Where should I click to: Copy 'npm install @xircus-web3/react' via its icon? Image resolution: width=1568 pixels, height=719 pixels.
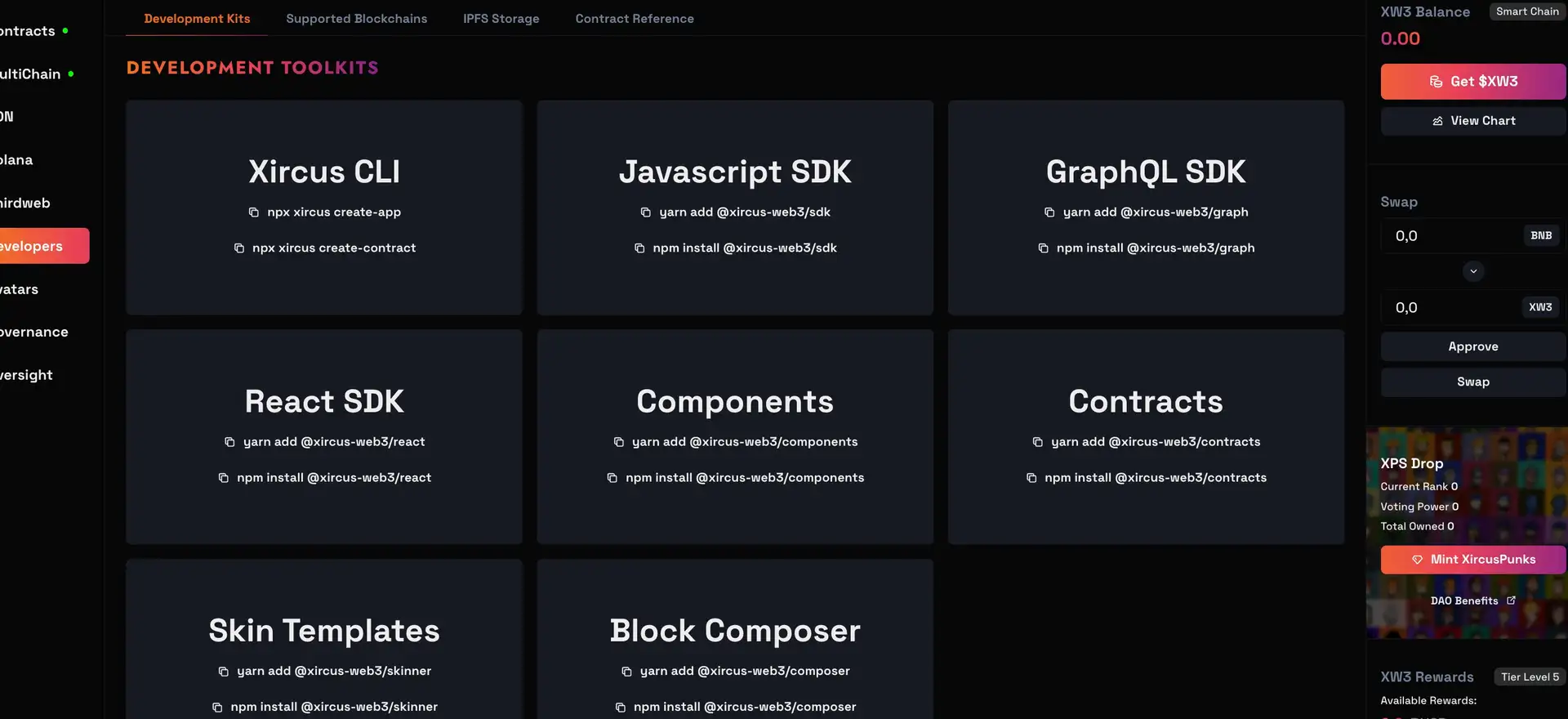223,478
